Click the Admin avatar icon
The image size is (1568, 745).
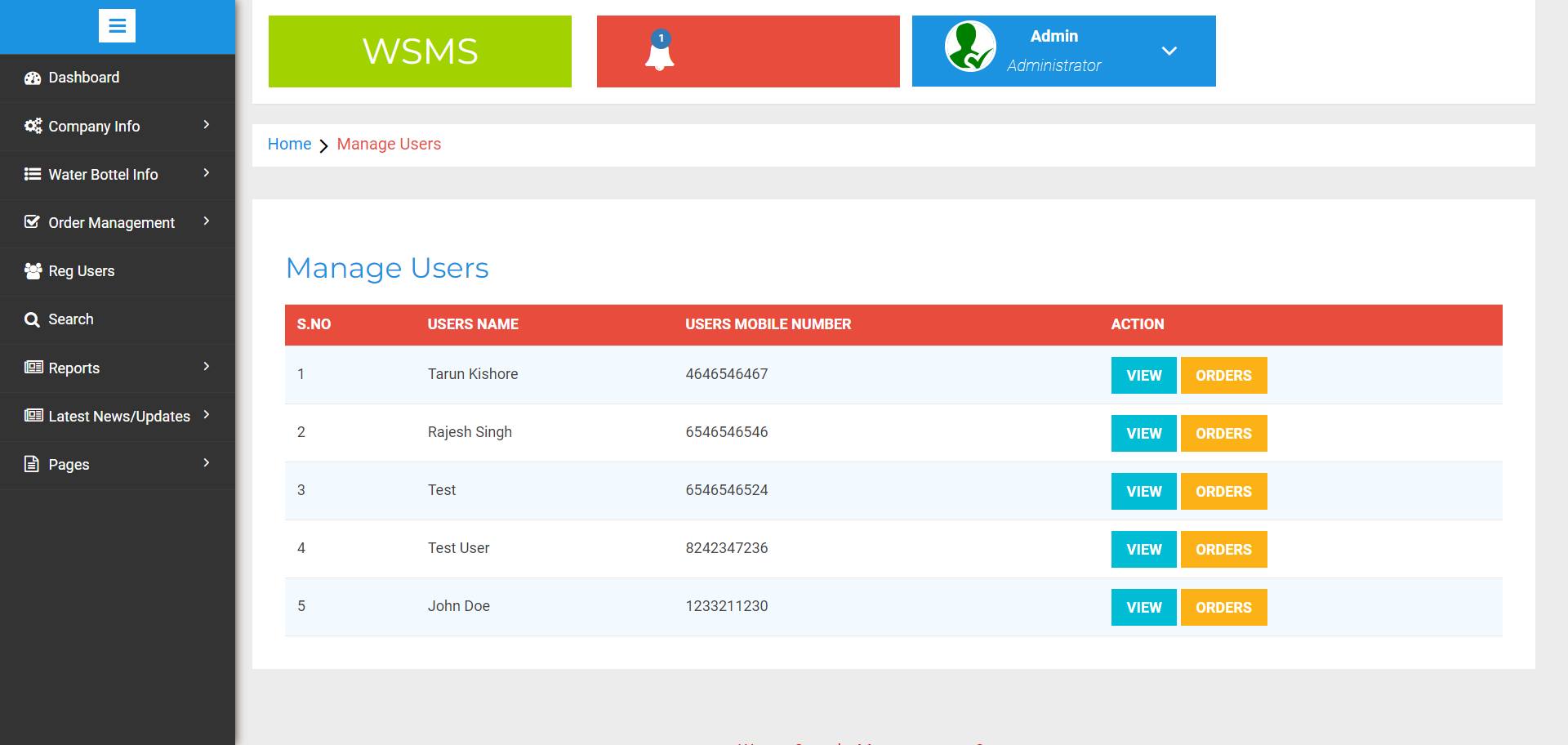pyautogui.click(x=970, y=47)
